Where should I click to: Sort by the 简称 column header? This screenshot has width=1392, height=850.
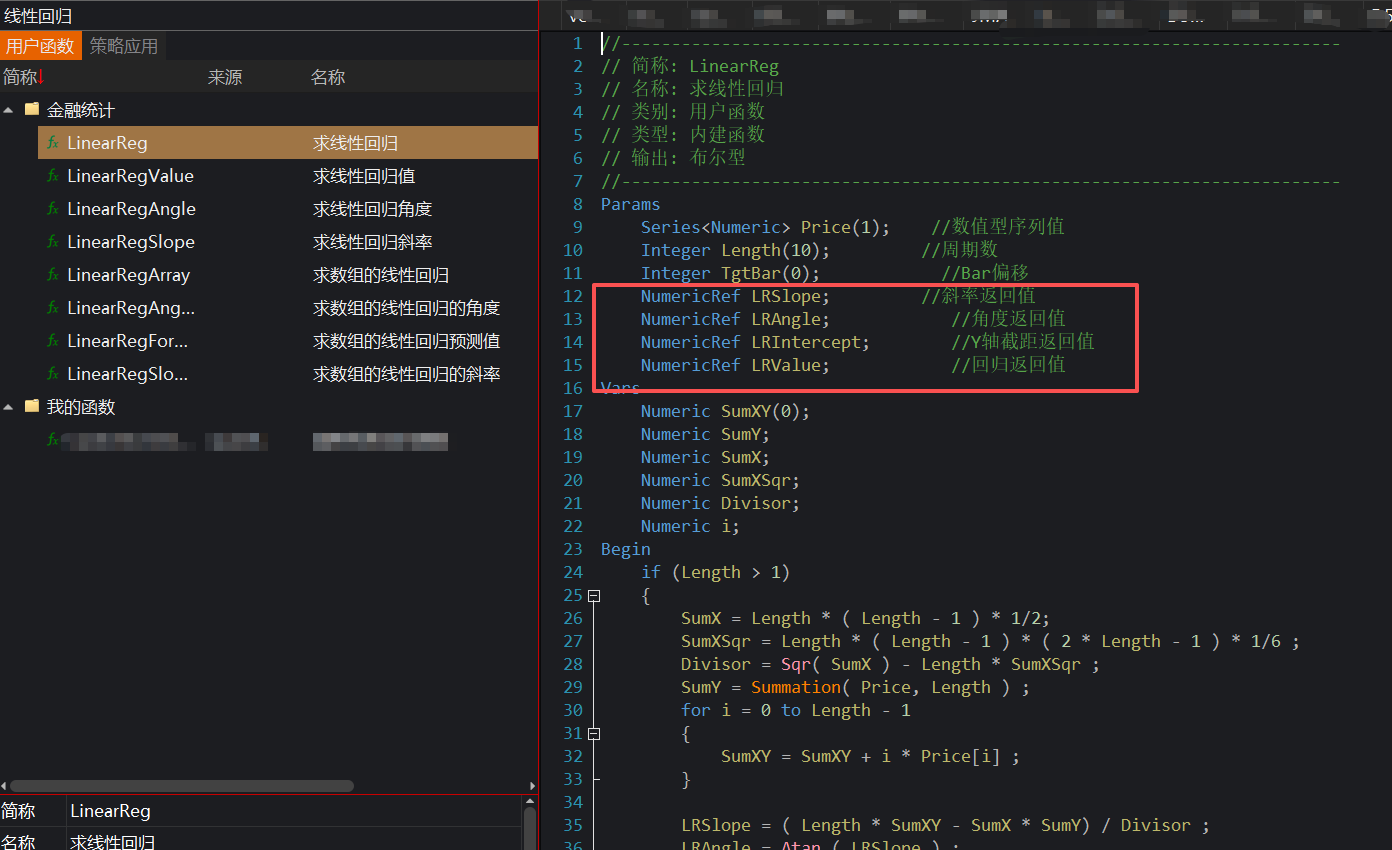20,77
